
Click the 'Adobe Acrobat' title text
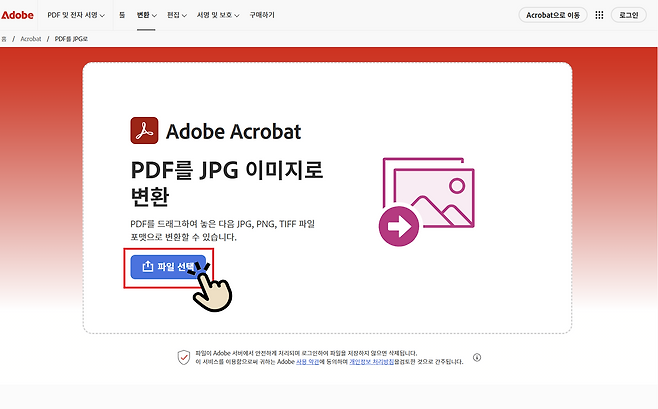[x=233, y=131]
